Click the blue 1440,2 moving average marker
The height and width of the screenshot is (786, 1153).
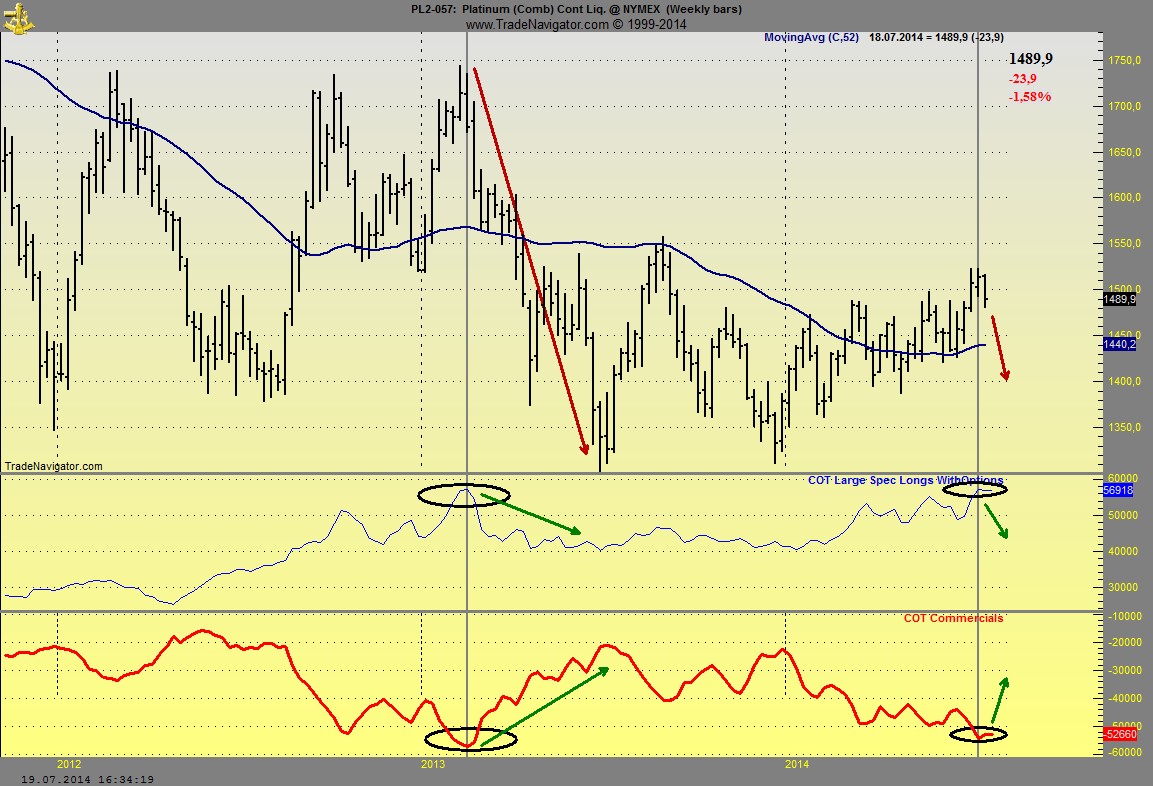1119,344
